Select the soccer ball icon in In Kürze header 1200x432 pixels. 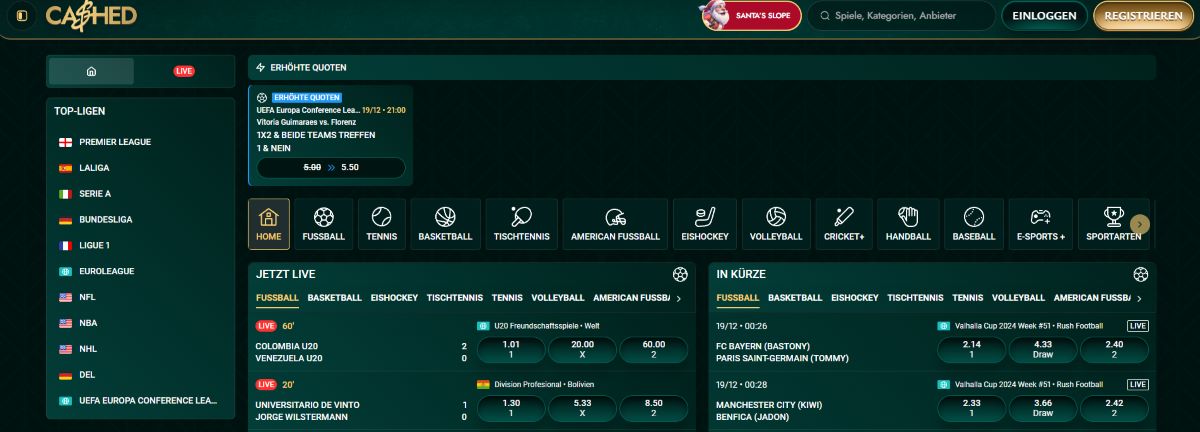coord(1141,274)
